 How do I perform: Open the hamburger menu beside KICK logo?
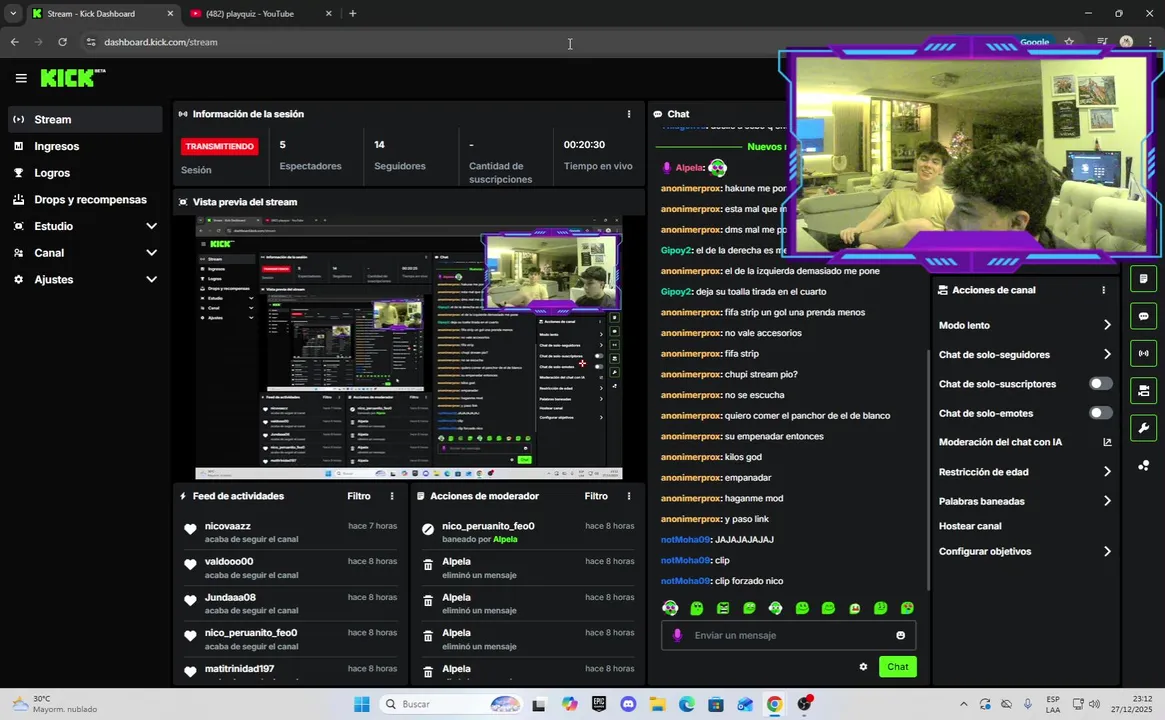(x=21, y=78)
